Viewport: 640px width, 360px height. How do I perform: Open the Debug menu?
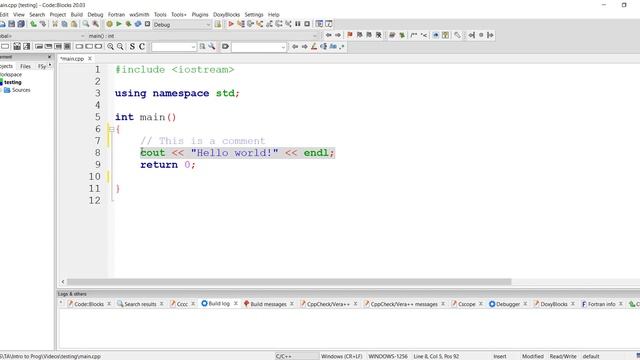(96, 15)
